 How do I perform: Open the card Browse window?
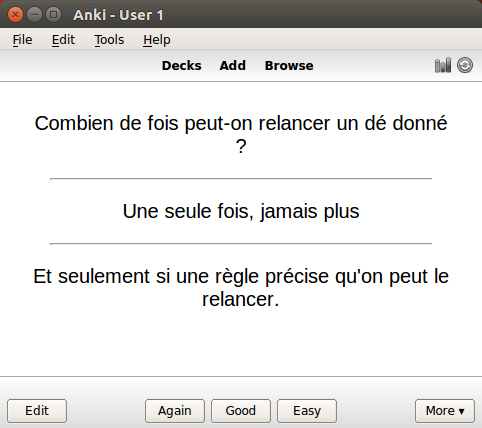coord(289,66)
